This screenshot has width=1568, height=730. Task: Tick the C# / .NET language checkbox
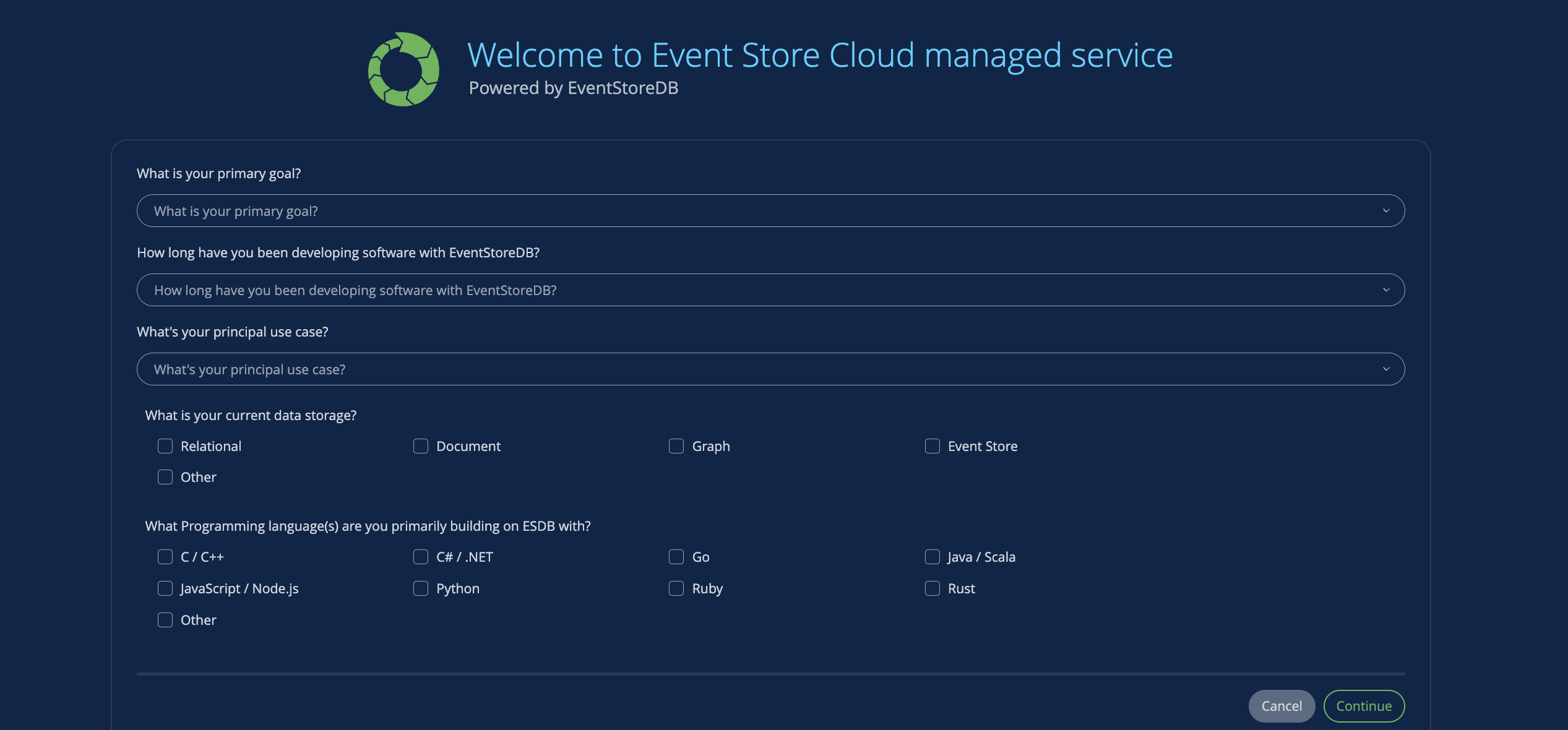tap(421, 557)
